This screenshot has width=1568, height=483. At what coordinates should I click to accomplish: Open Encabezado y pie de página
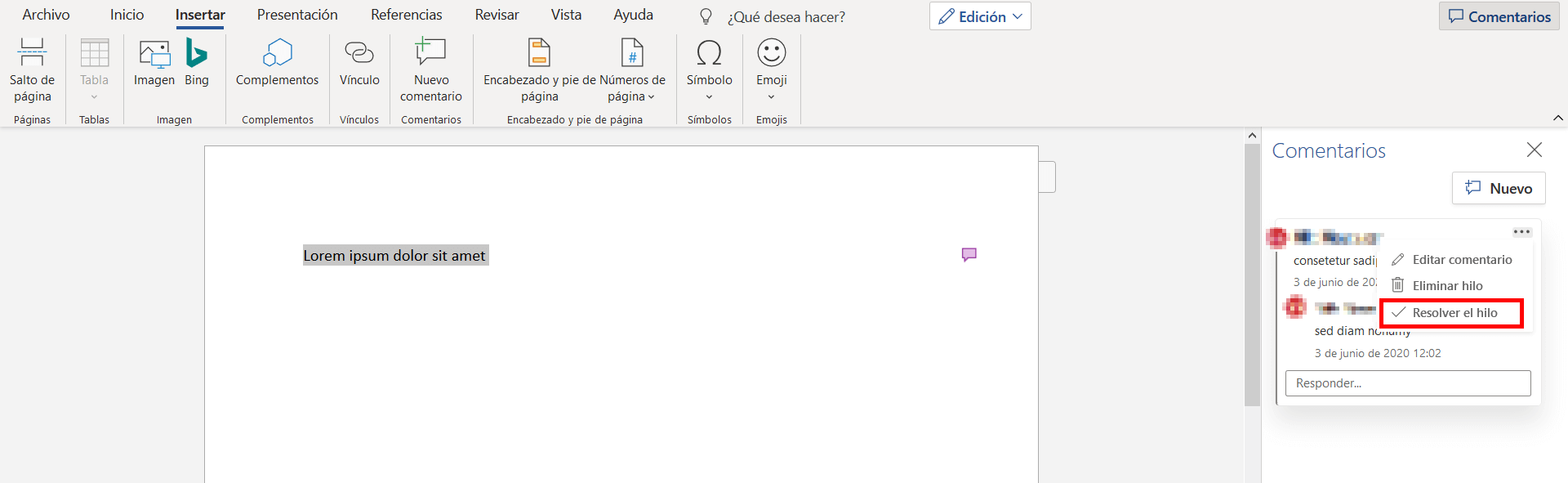pyautogui.click(x=540, y=70)
